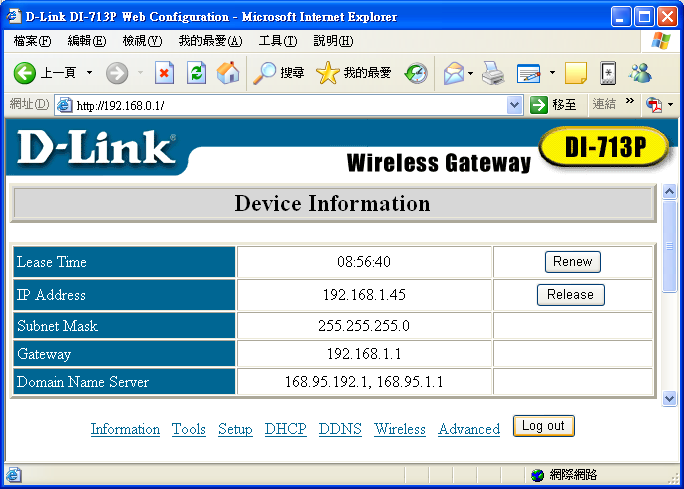Viewport: 684px width, 489px height.
Task: Click the Refresh page icon
Action: [196, 73]
